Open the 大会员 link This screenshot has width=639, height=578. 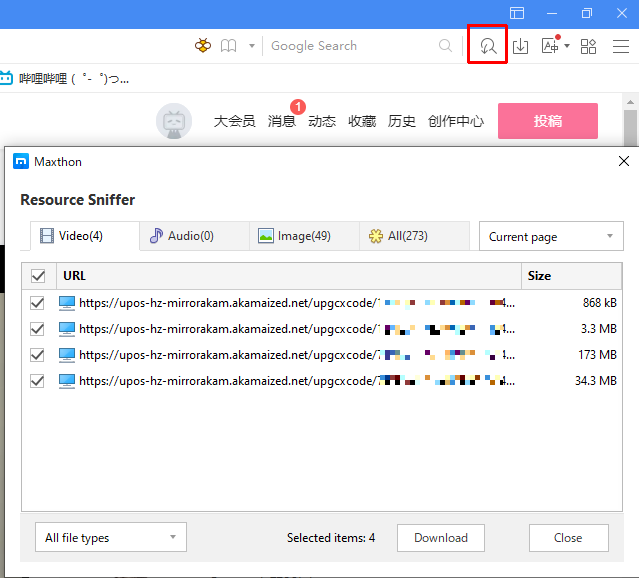tap(234, 121)
